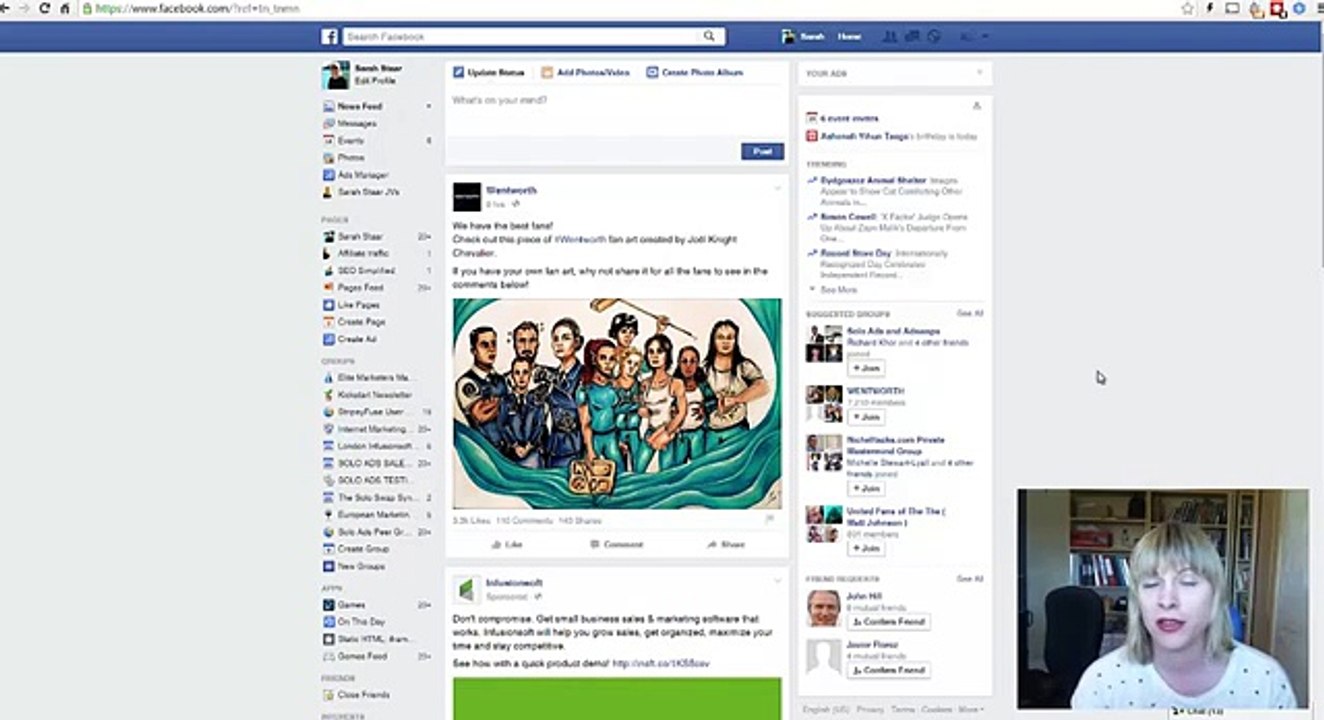Open SEO Simplified page in sidebar
The width and height of the screenshot is (1324, 720).
tap(366, 271)
